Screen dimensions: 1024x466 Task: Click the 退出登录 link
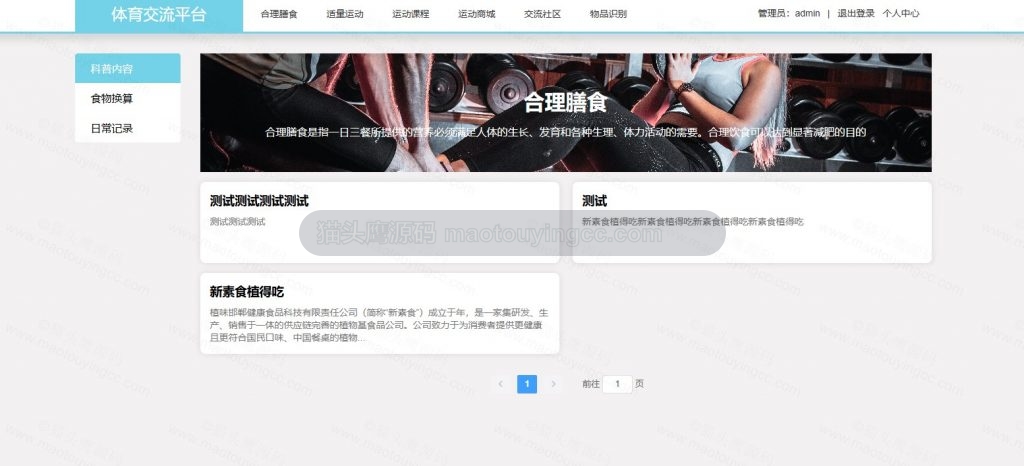856,13
